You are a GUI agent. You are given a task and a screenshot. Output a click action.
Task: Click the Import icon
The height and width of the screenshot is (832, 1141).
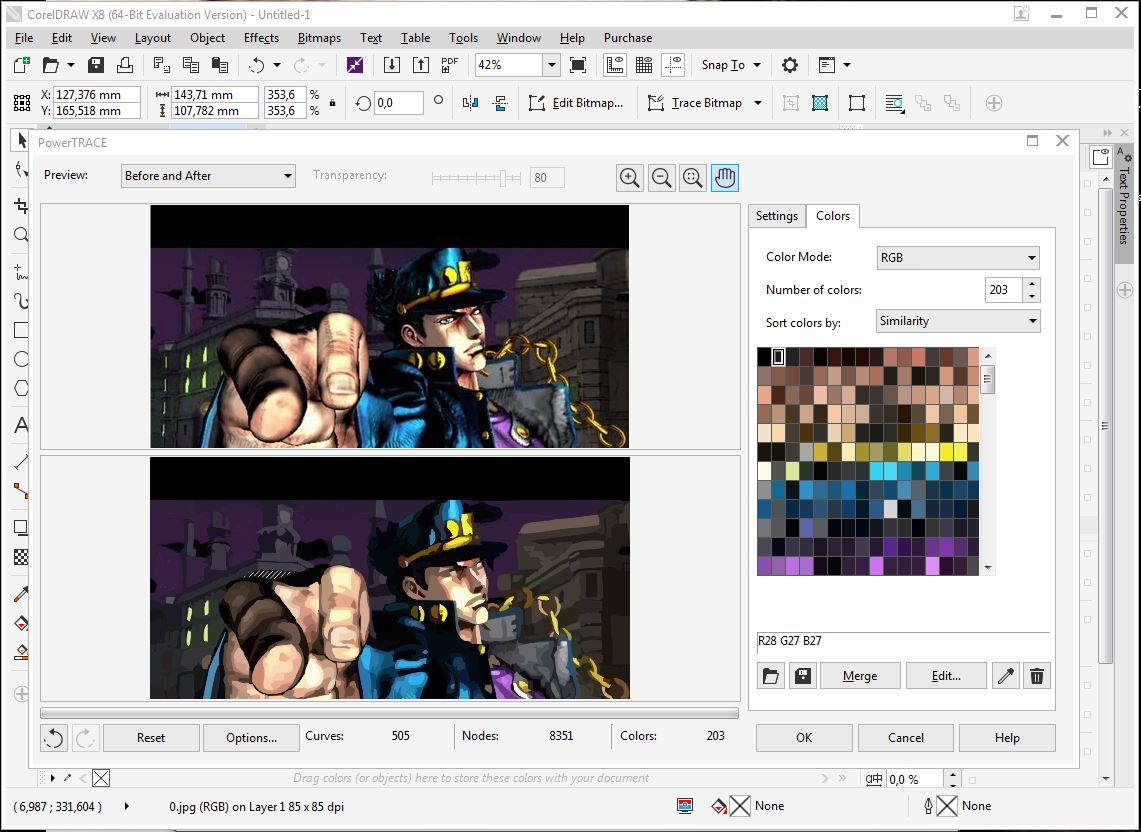point(391,65)
